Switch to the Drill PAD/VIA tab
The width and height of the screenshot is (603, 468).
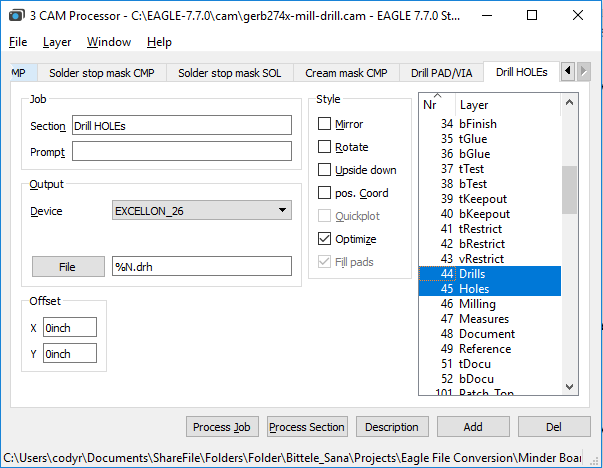(442, 73)
